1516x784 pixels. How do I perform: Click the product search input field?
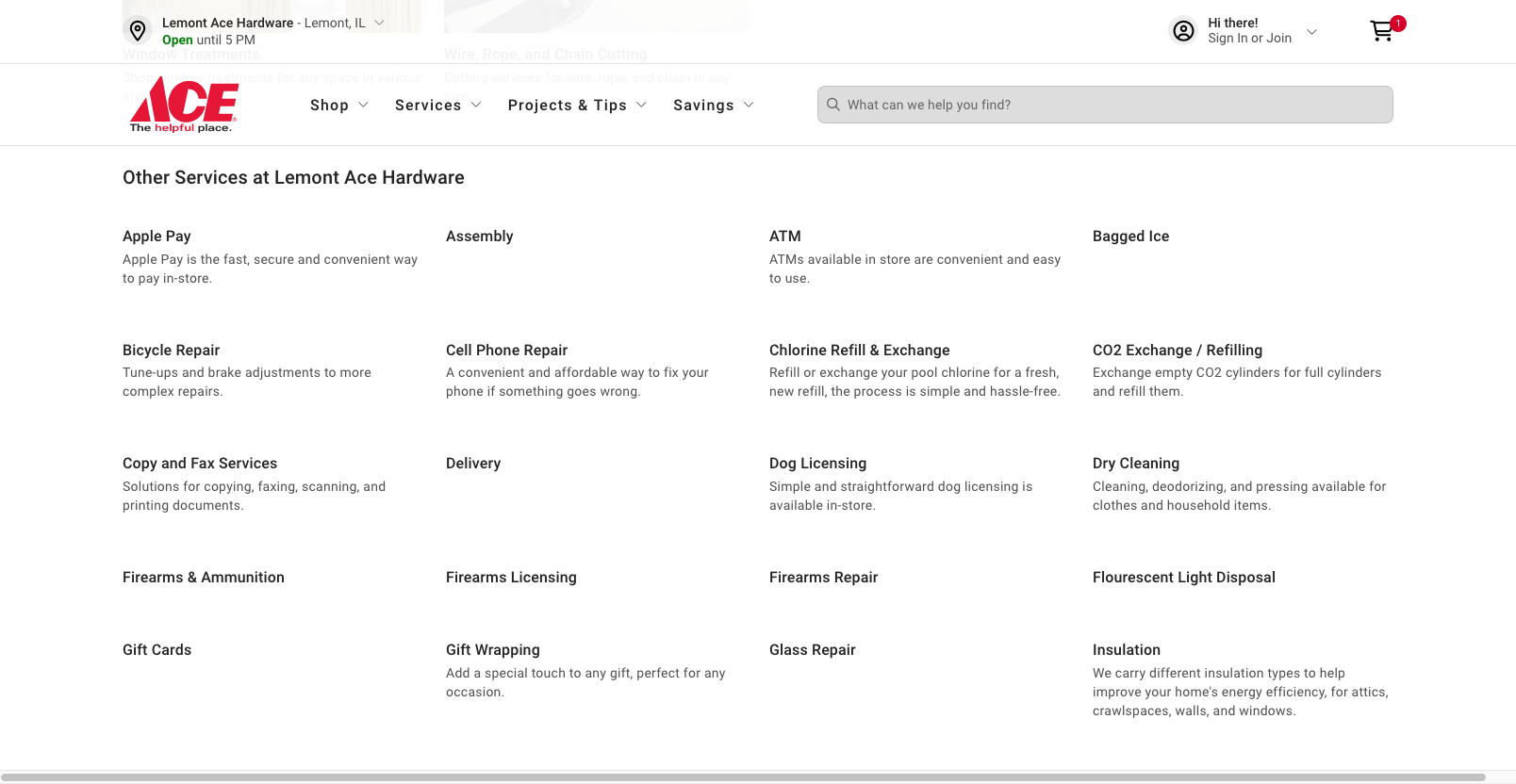pyautogui.click(x=1112, y=105)
